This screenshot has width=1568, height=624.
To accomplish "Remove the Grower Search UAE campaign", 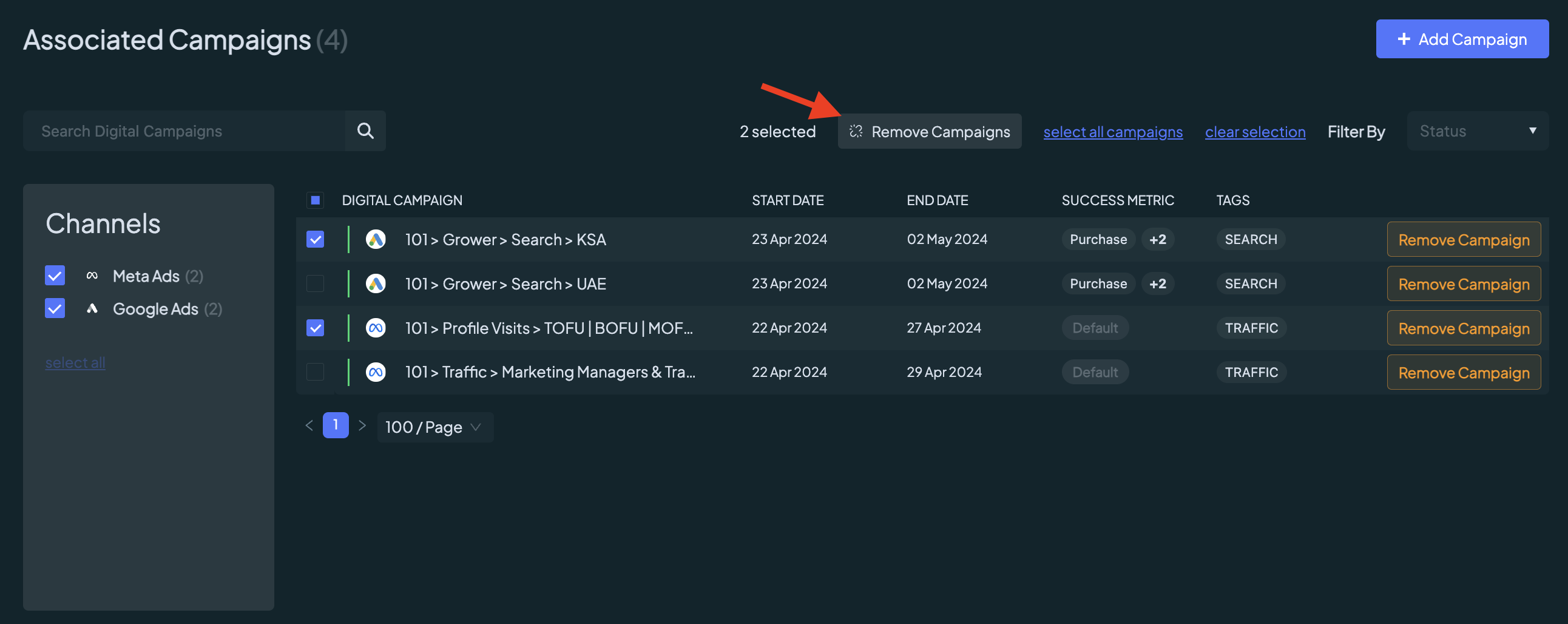I will click(x=1463, y=284).
